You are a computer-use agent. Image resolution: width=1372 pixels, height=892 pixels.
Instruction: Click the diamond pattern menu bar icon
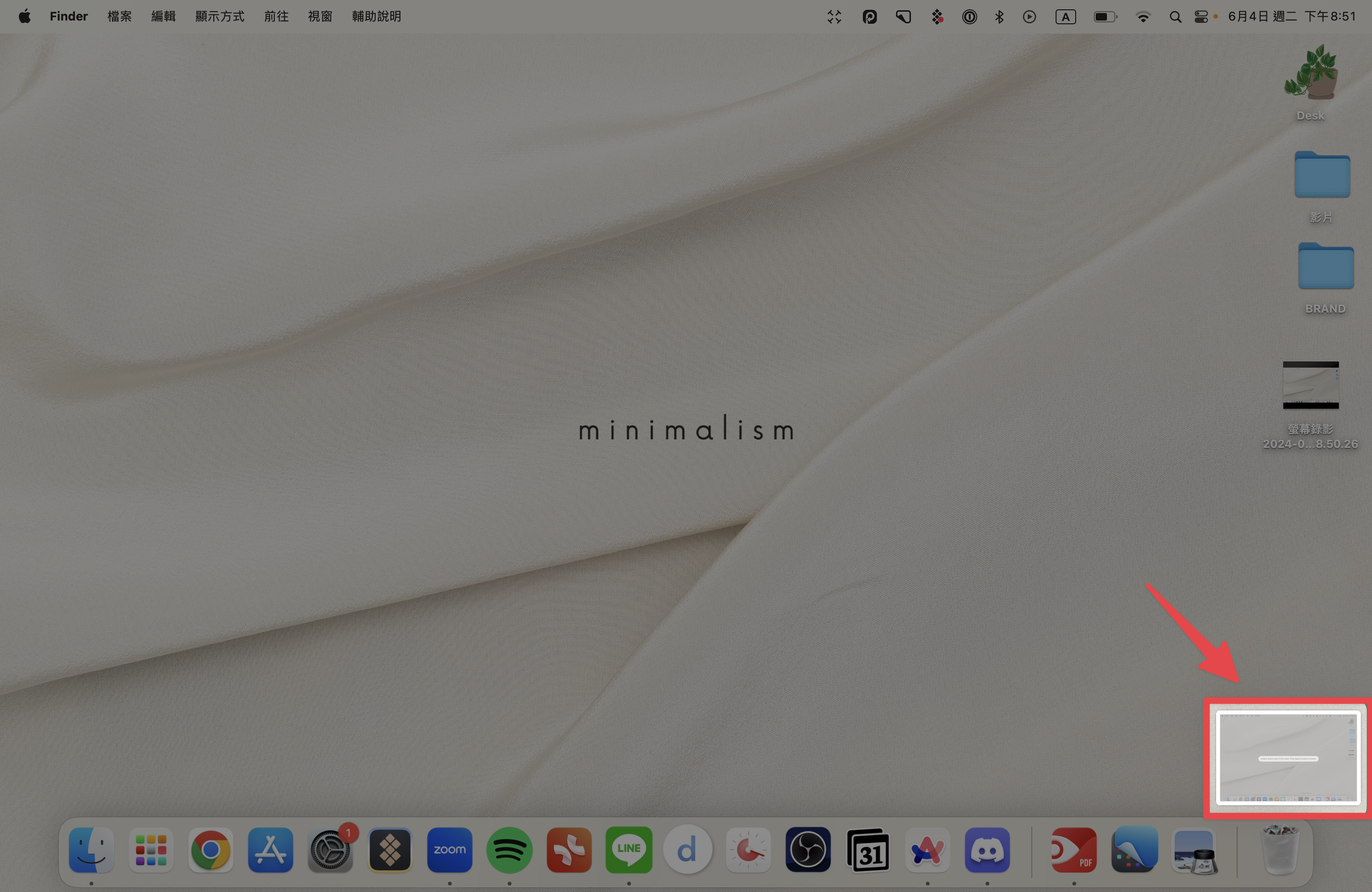[x=938, y=17]
